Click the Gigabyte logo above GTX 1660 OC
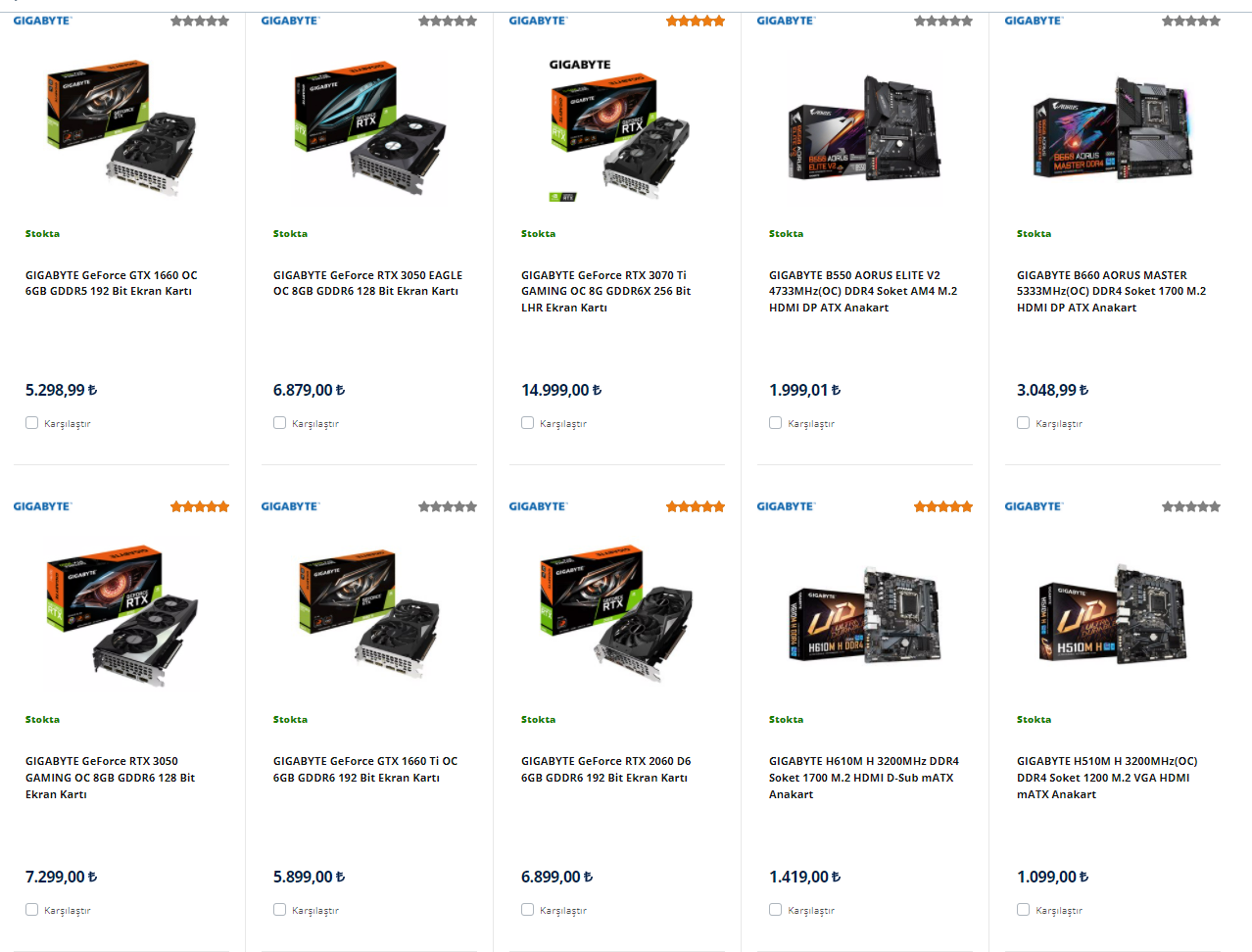Screen dimensions: 1252x952 [42, 21]
